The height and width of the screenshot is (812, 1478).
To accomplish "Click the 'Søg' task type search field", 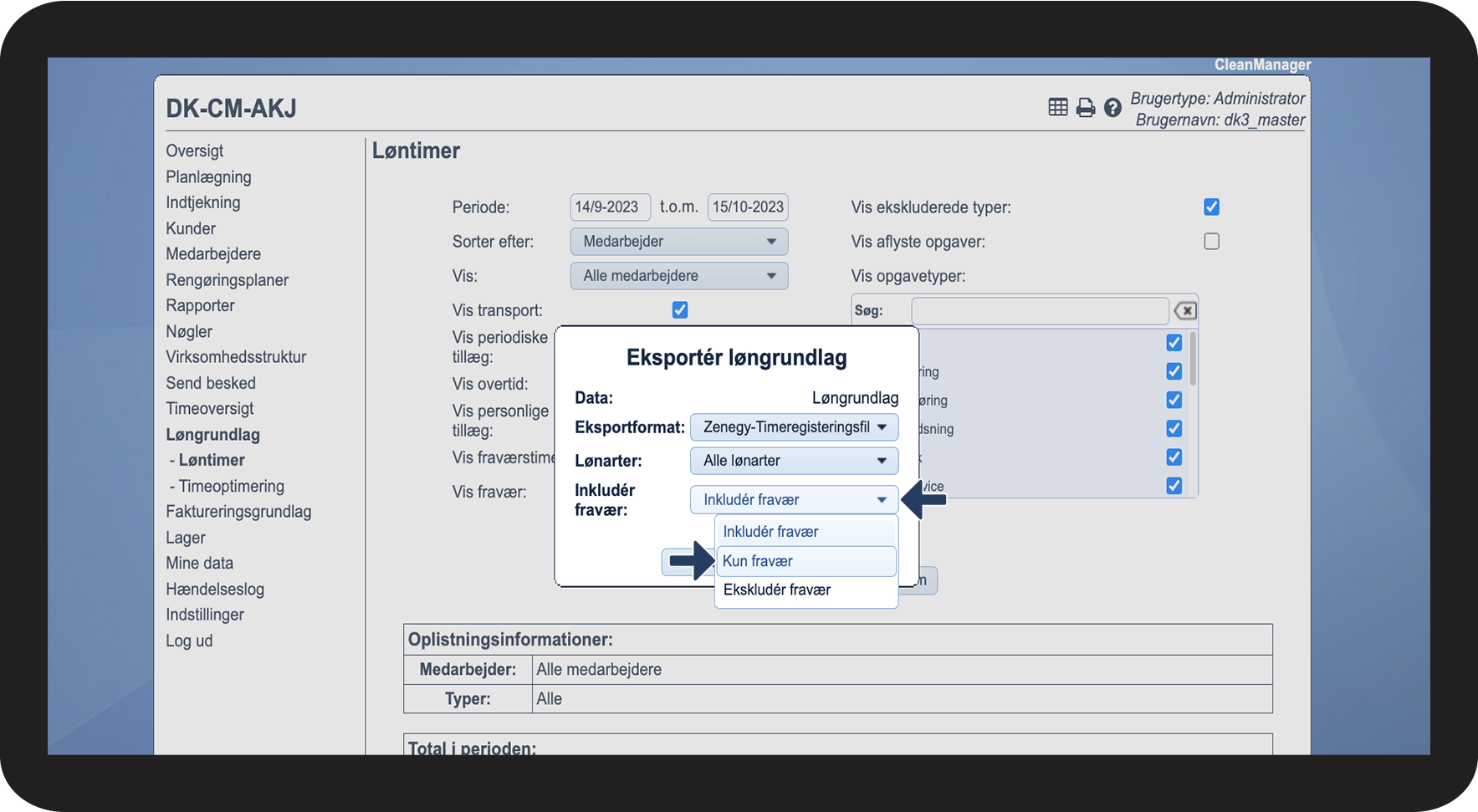I will pos(1039,311).
